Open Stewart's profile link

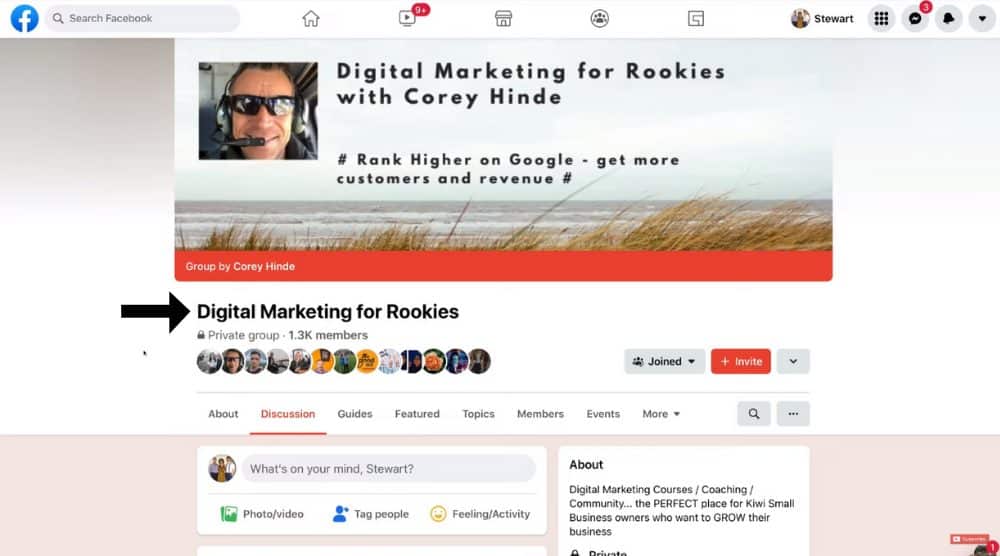click(x=822, y=18)
